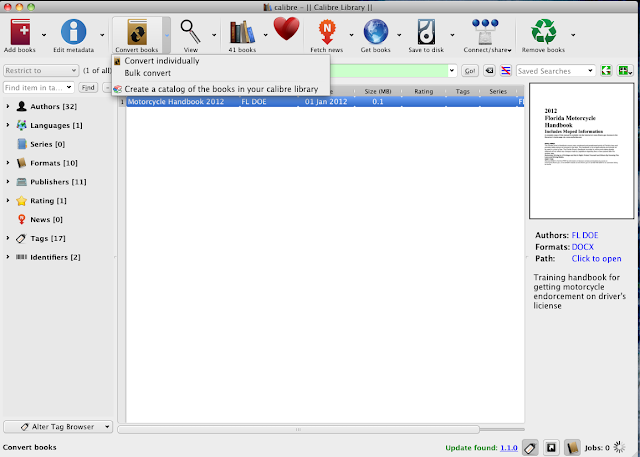
Task: Click the Go! search button
Action: coord(470,71)
